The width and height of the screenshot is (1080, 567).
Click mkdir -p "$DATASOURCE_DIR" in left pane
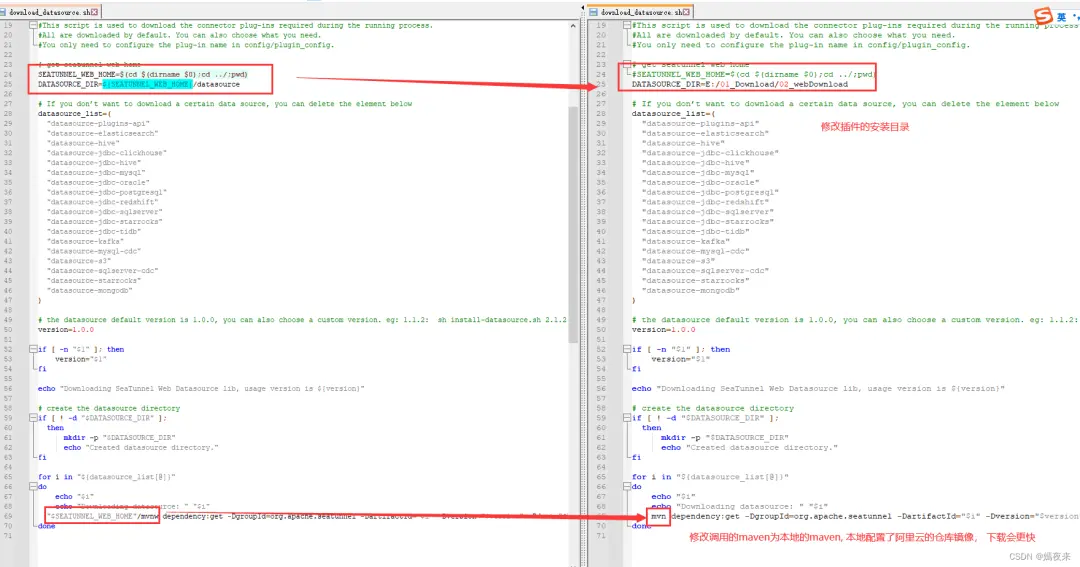pos(120,437)
